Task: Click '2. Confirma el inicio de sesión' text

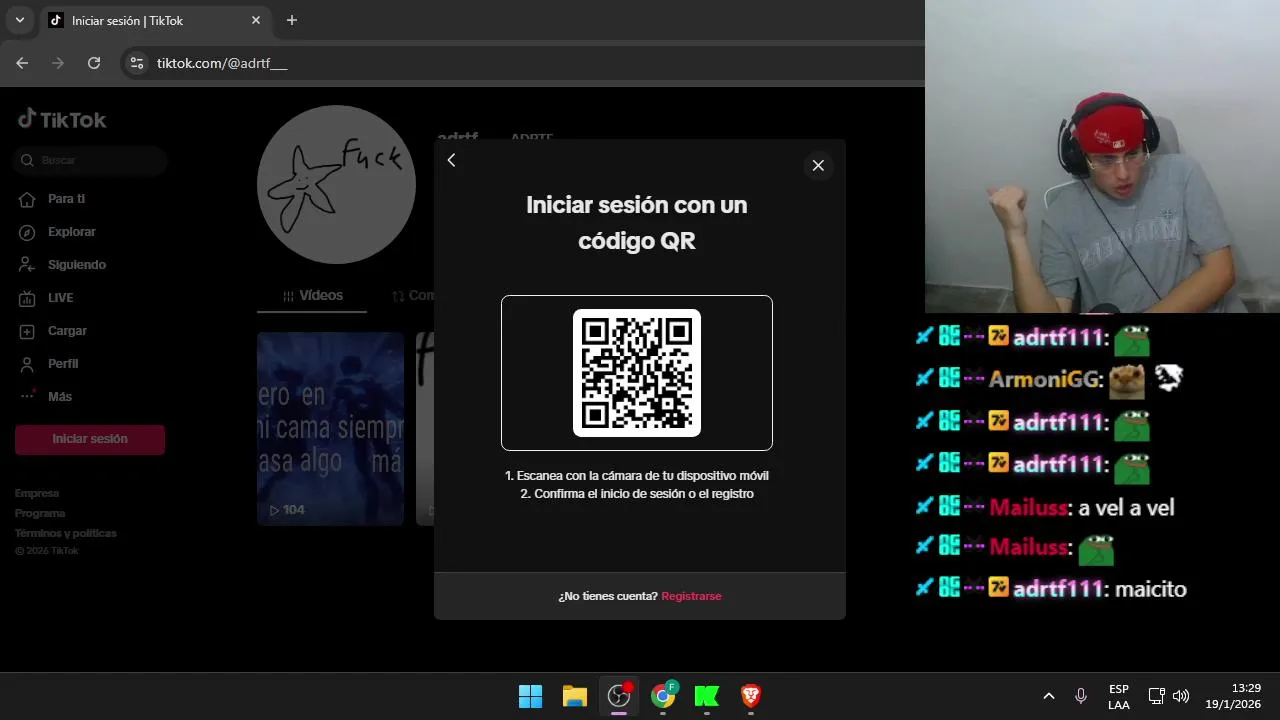Action: (637, 494)
